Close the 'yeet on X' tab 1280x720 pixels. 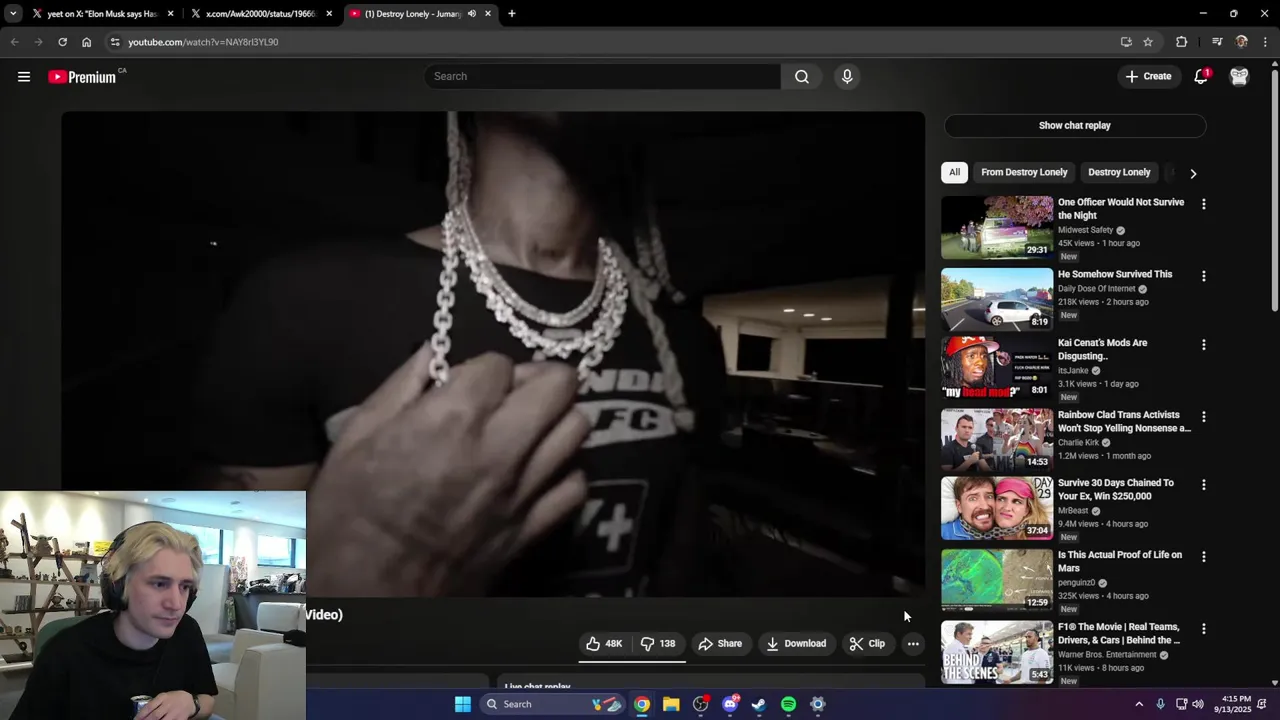coord(171,14)
